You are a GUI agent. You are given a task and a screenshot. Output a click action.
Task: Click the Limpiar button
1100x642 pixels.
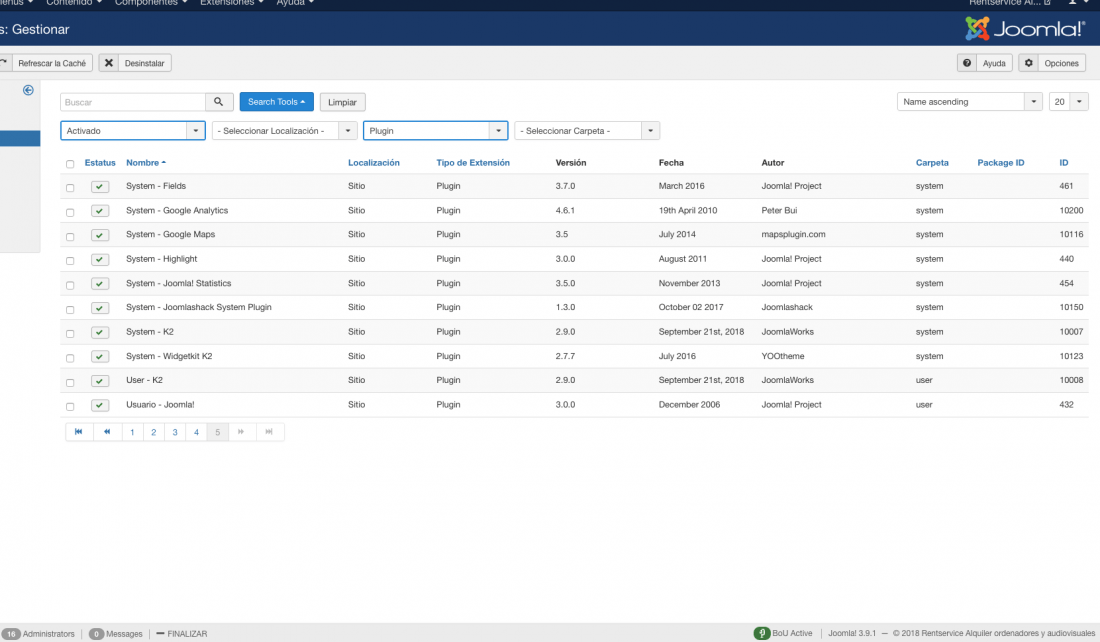pos(342,102)
